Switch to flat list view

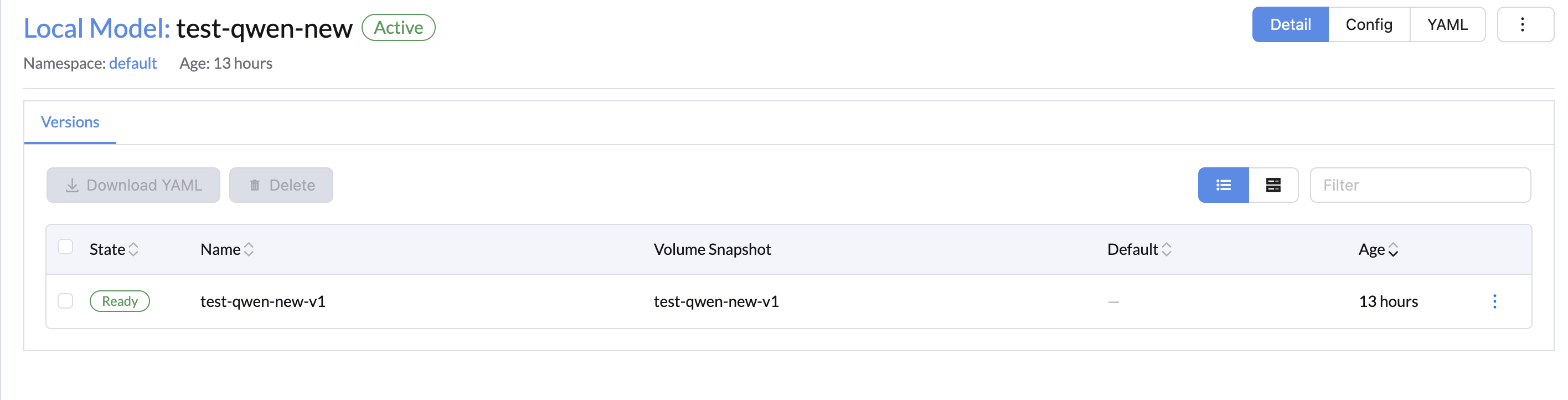(x=1224, y=185)
